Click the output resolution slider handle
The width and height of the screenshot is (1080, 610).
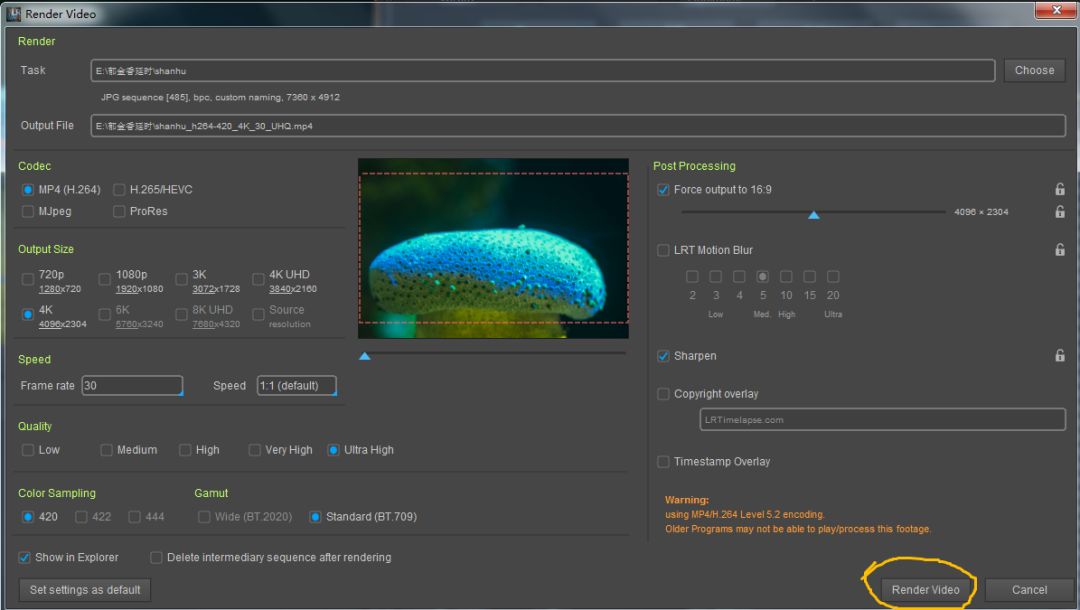coord(813,215)
